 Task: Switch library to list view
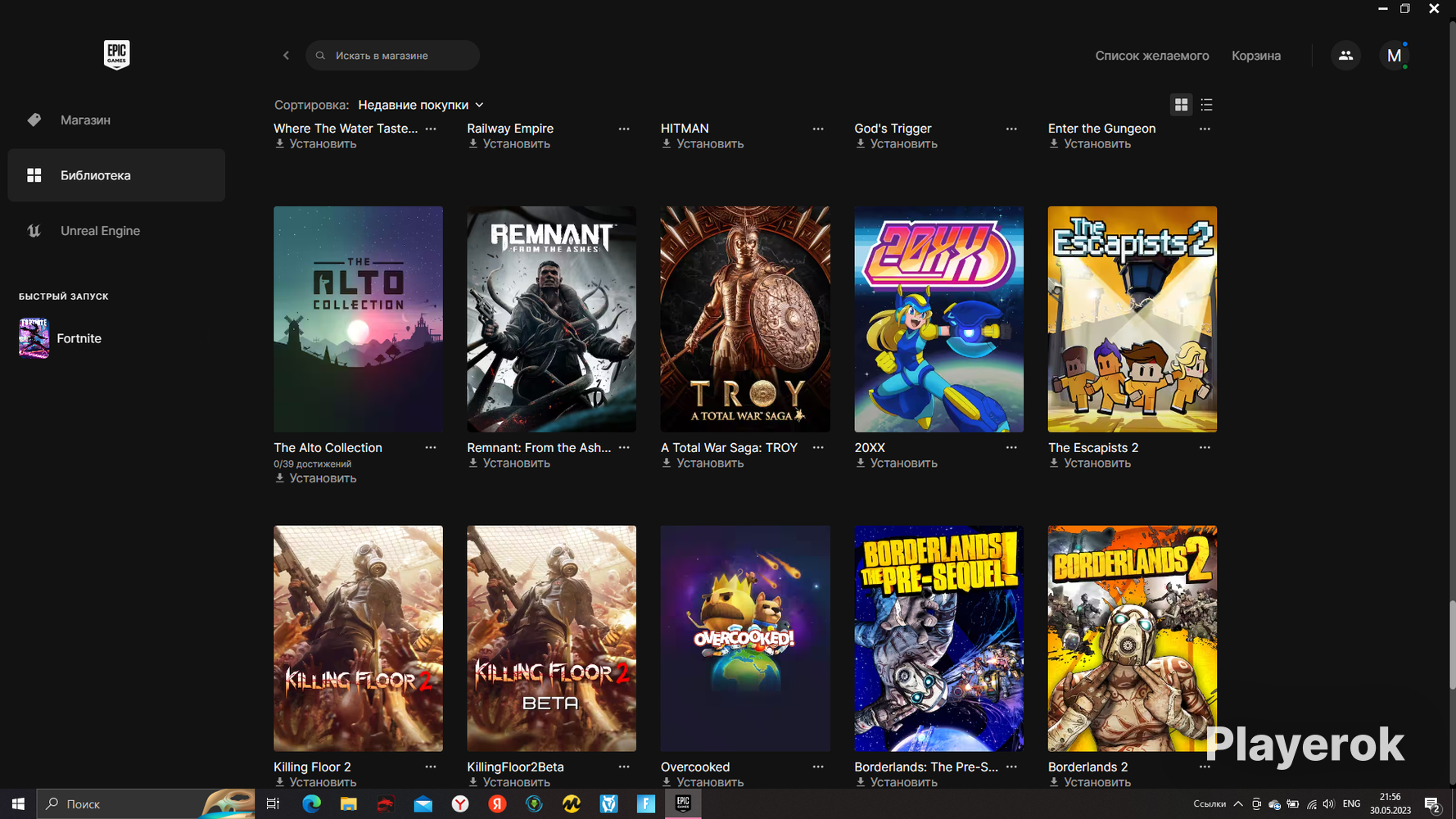1206,105
